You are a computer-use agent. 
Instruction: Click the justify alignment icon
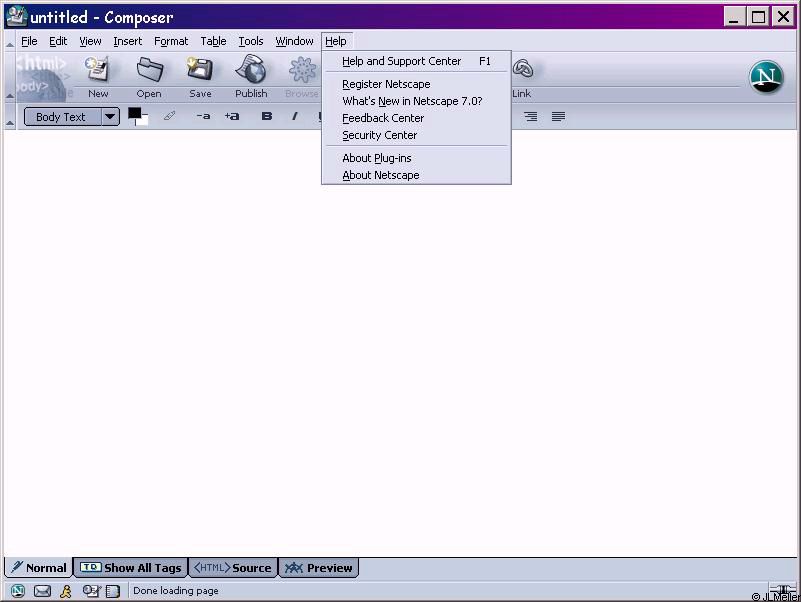558,117
